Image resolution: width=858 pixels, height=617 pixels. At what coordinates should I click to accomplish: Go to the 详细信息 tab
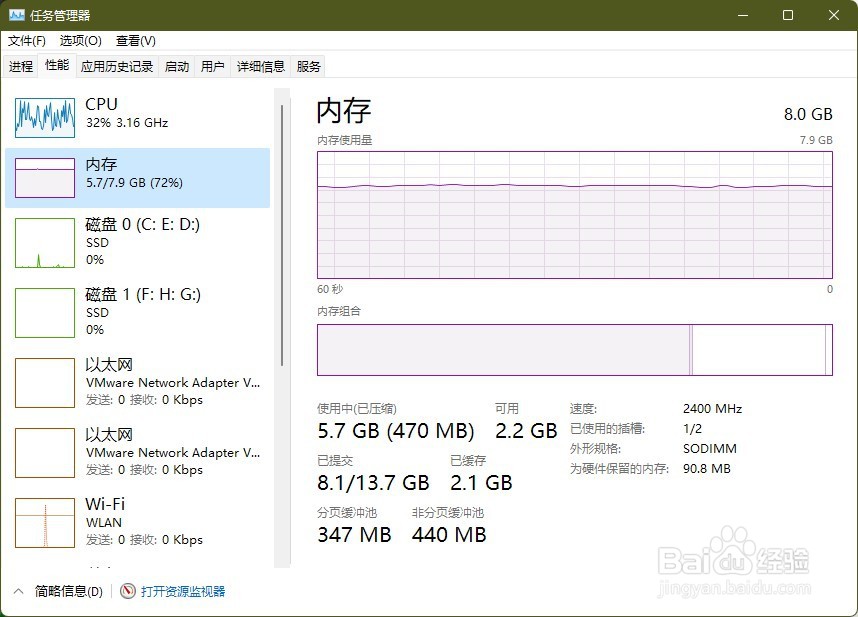260,67
